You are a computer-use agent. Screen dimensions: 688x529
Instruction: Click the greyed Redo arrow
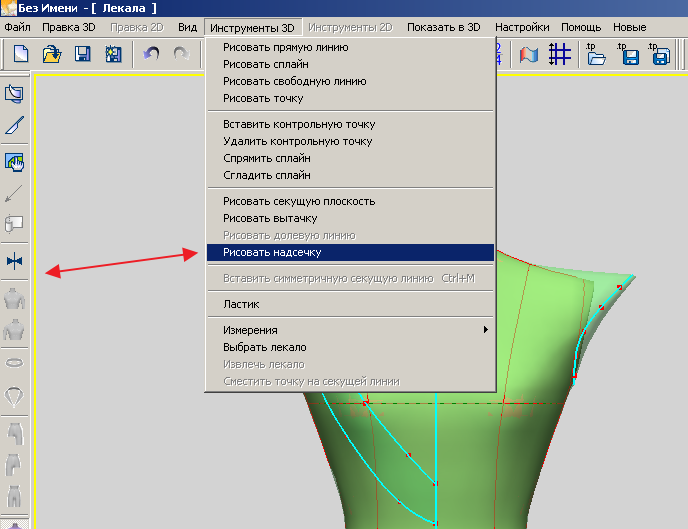click(181, 54)
